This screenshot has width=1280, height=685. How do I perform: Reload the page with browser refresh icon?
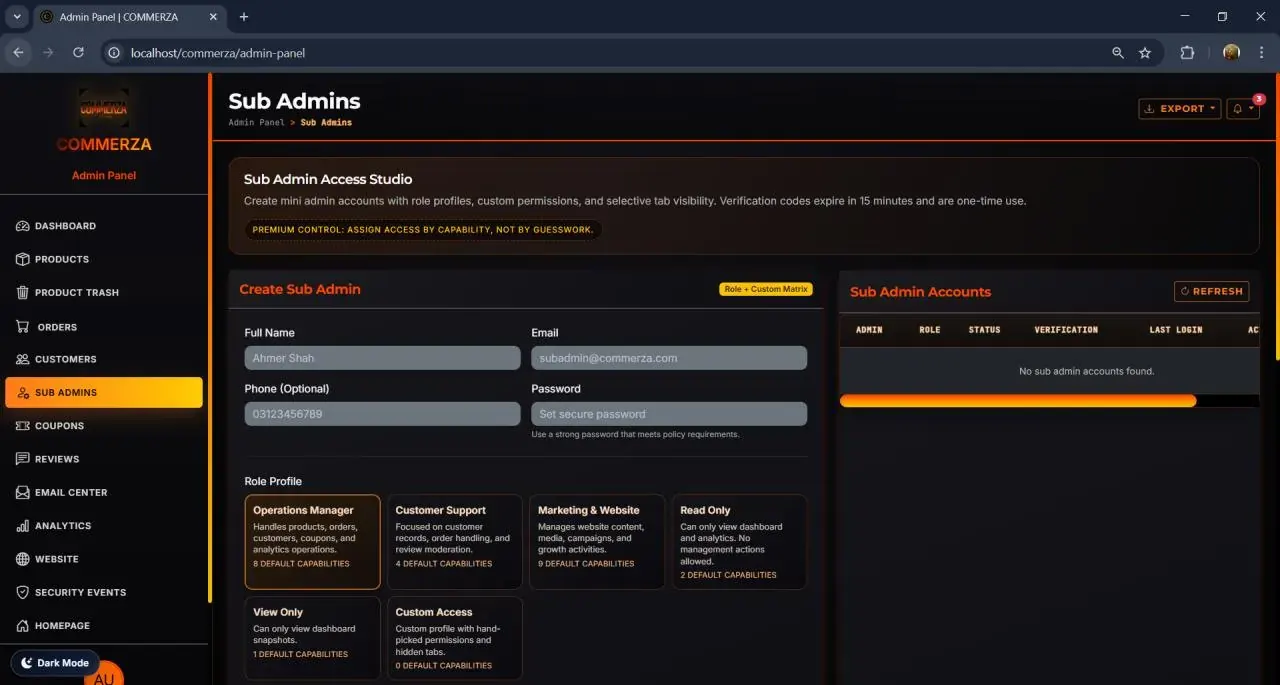click(78, 53)
